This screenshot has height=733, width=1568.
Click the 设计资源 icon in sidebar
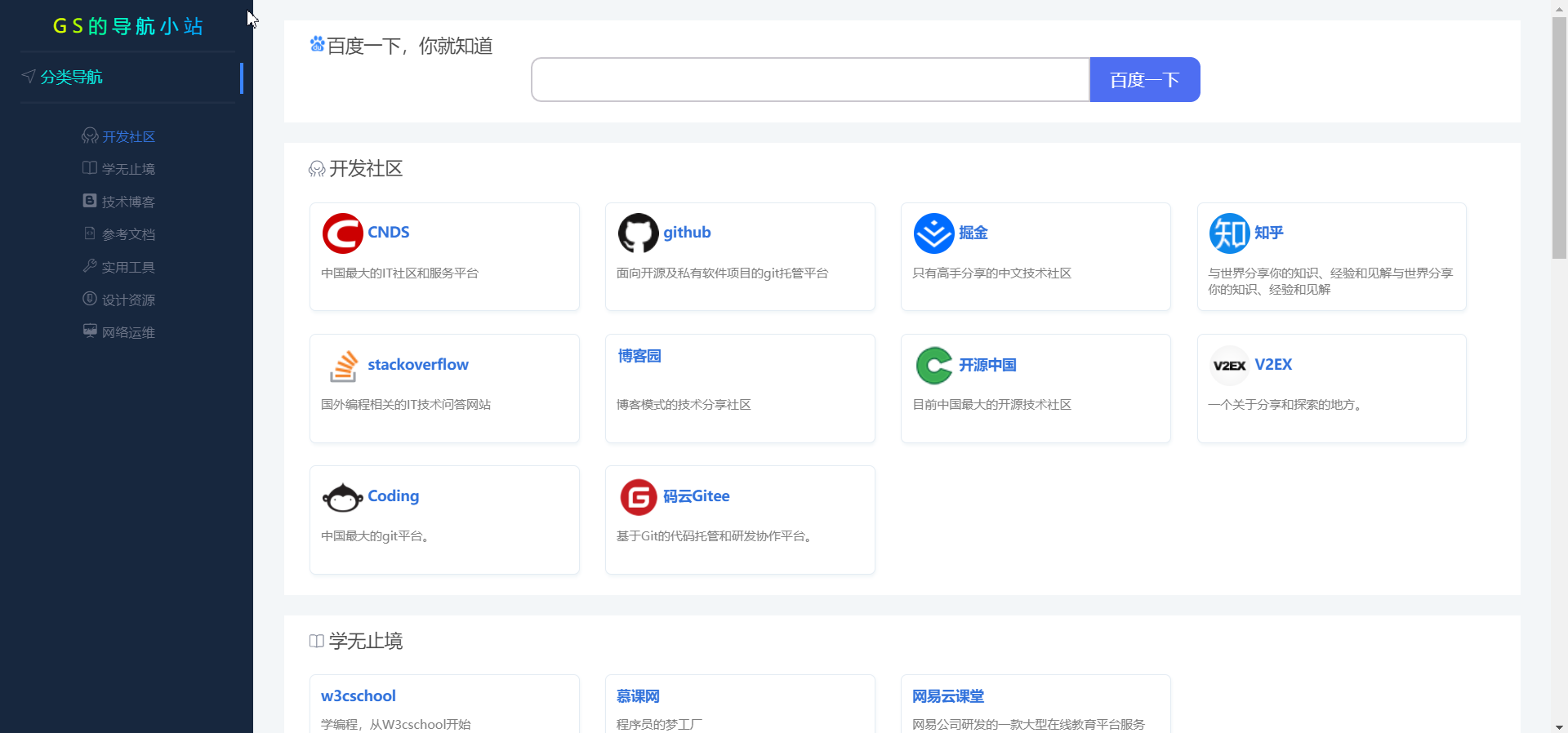(x=90, y=299)
